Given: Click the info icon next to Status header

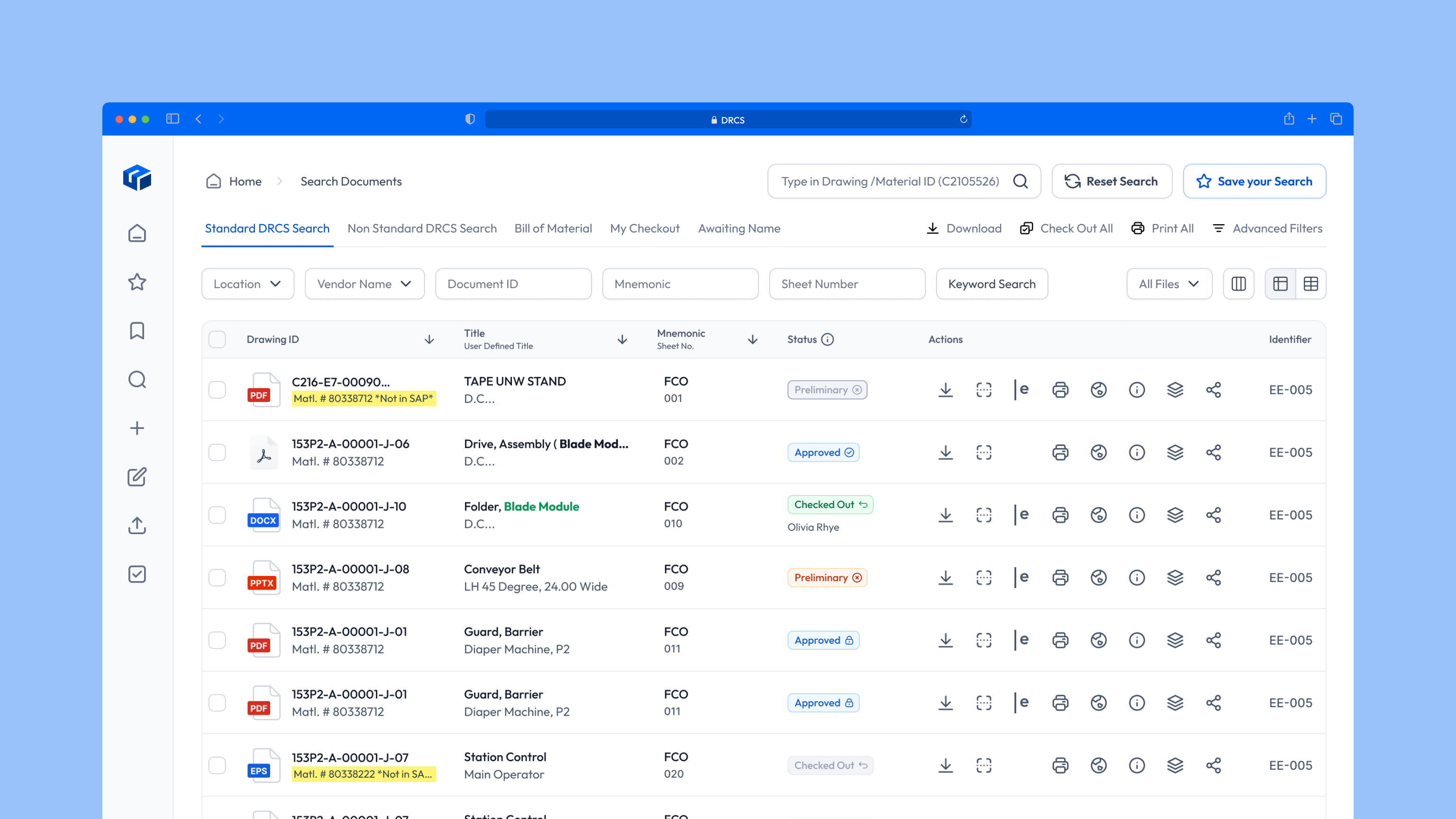Looking at the screenshot, I should 828,339.
